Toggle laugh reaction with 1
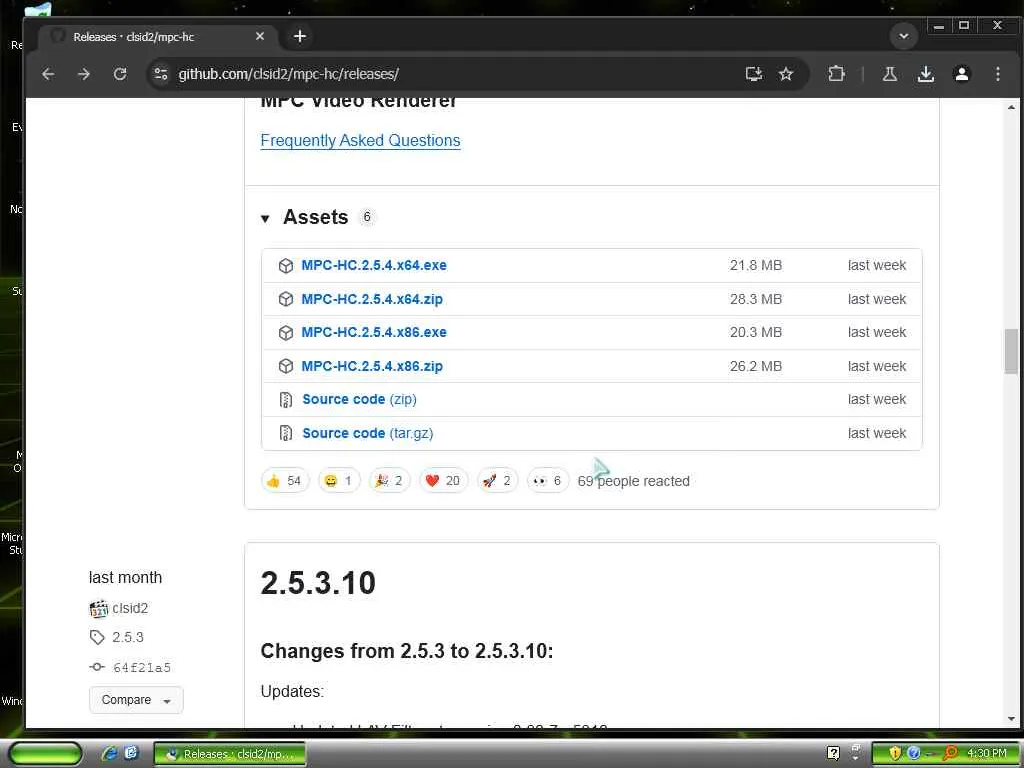 [339, 481]
